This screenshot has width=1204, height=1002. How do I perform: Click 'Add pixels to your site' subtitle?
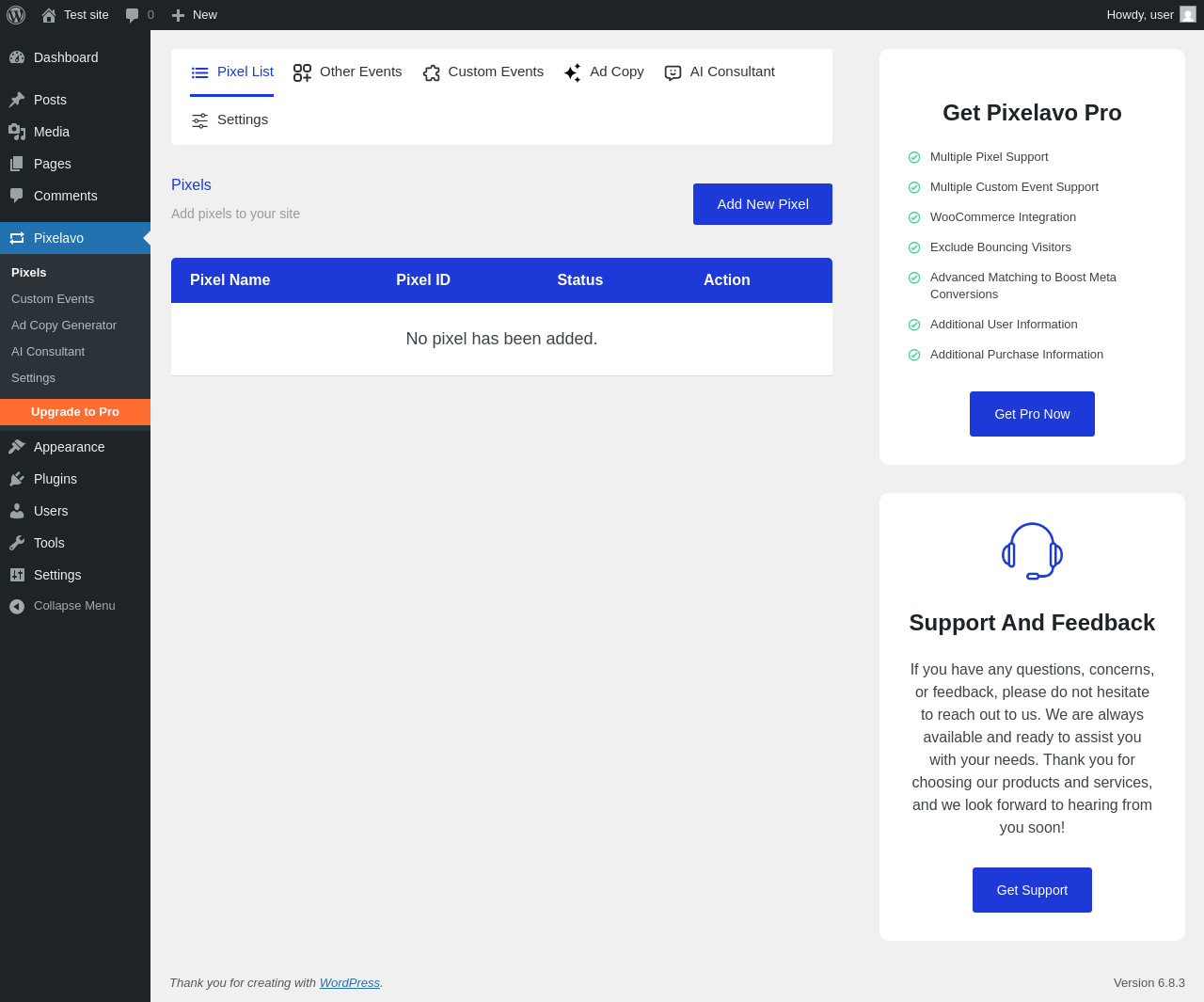[235, 214]
